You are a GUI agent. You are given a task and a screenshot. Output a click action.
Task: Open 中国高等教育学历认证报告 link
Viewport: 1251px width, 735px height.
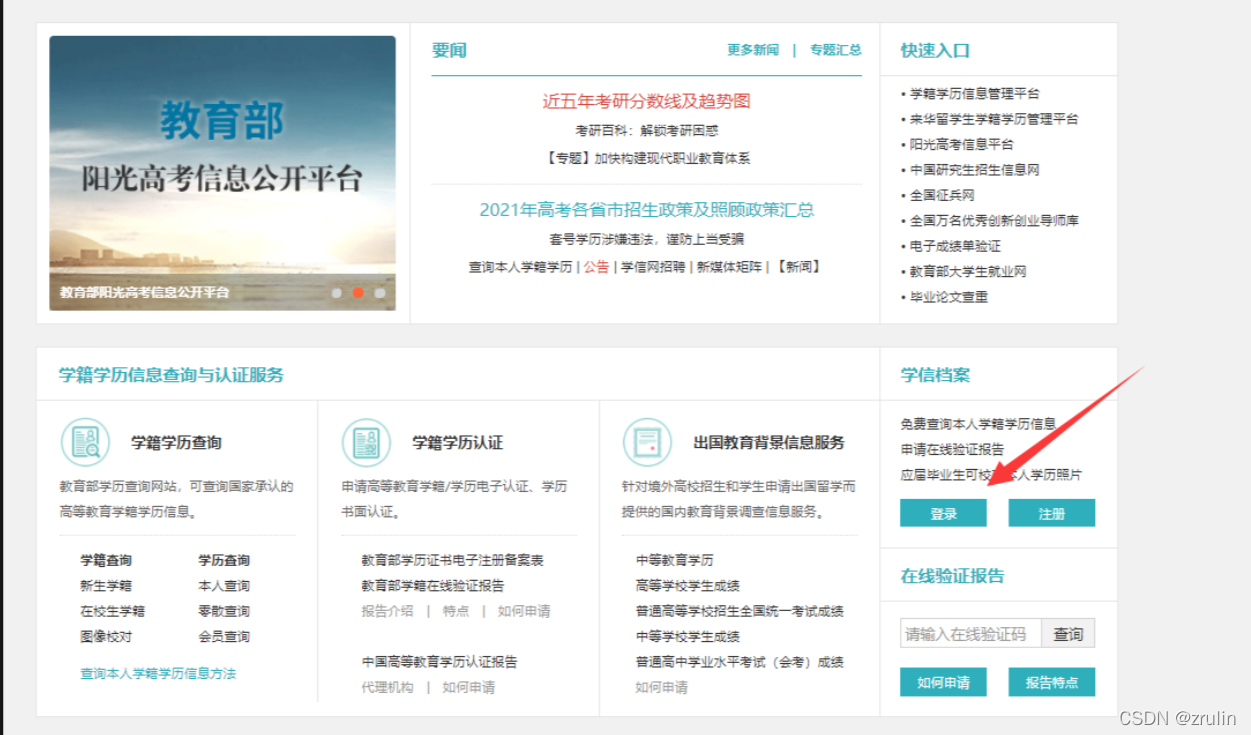(x=440, y=662)
